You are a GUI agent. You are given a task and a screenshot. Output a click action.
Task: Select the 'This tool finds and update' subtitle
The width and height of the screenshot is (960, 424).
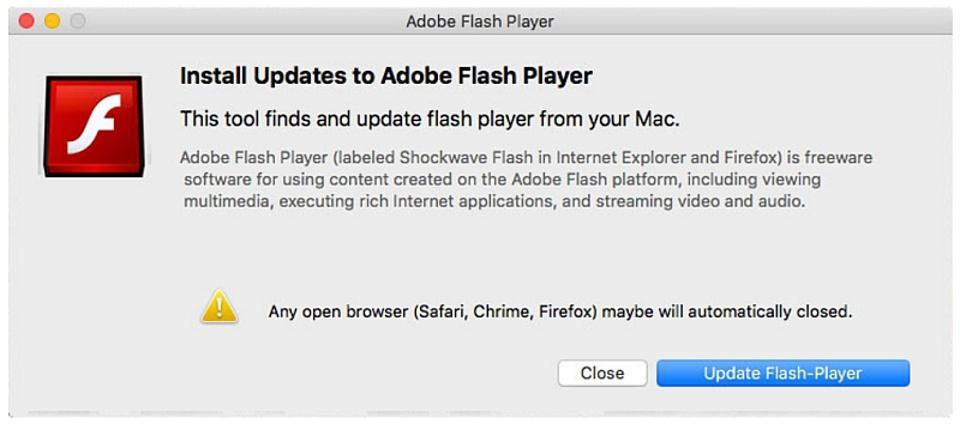point(429,119)
